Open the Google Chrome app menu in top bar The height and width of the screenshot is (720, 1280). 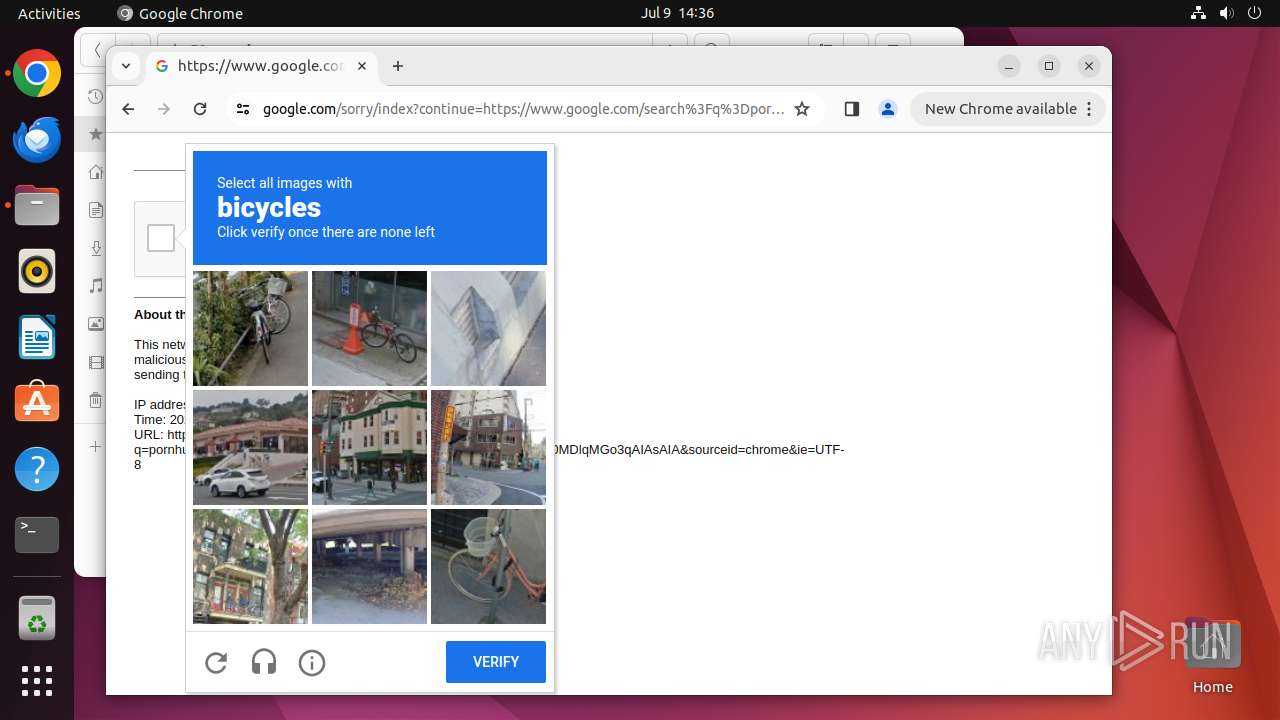[180, 13]
